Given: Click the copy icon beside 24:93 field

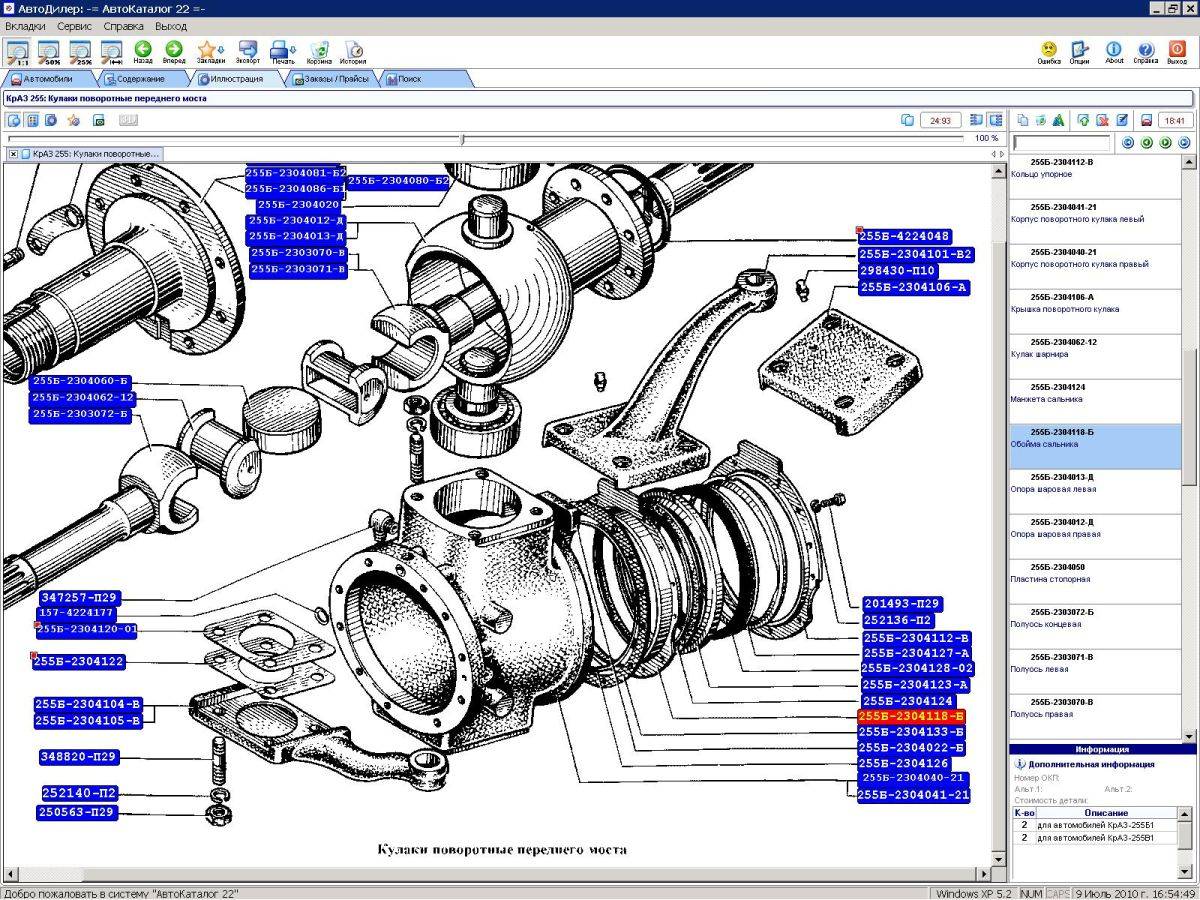Looking at the screenshot, I should pyautogui.click(x=907, y=120).
